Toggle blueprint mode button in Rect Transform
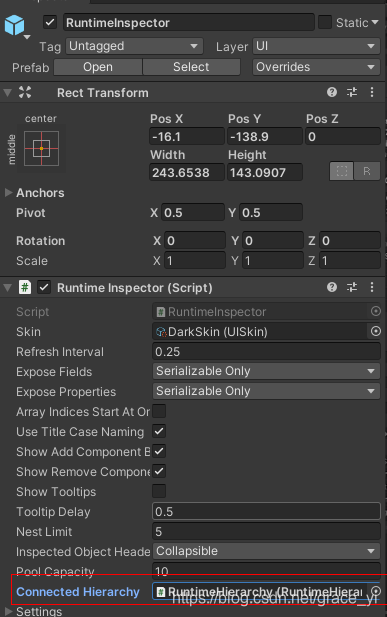 coord(341,171)
